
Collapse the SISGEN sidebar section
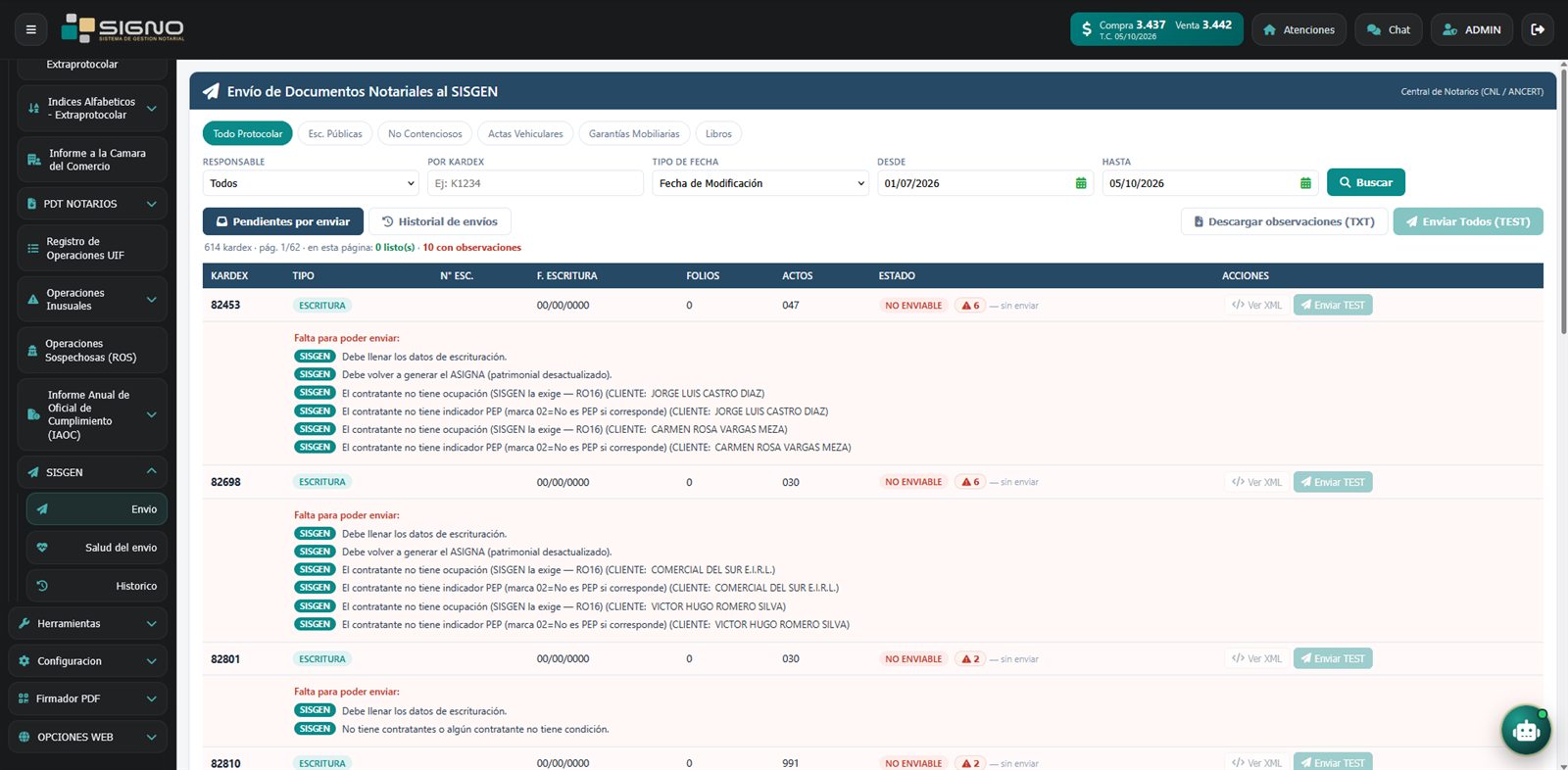click(x=92, y=472)
